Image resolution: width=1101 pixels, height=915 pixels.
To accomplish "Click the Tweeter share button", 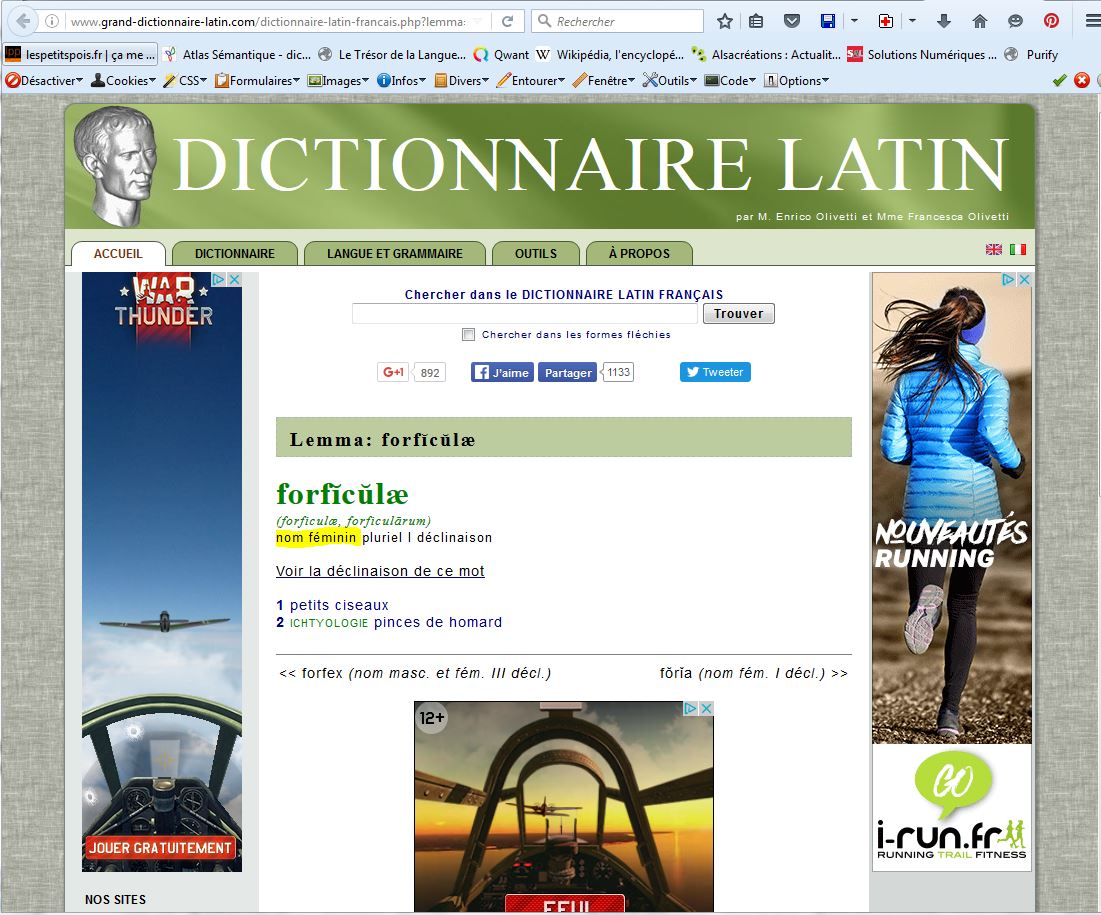I will pos(715,372).
